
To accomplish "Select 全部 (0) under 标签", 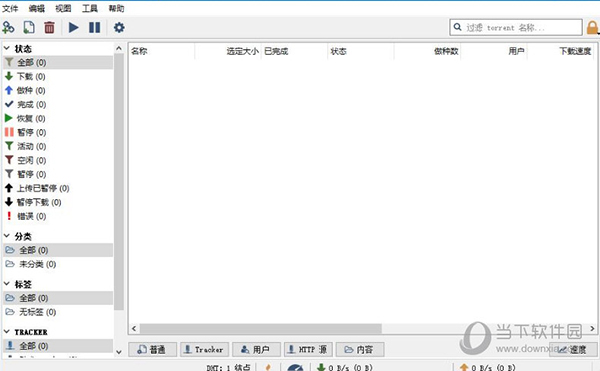I will 58,298.
